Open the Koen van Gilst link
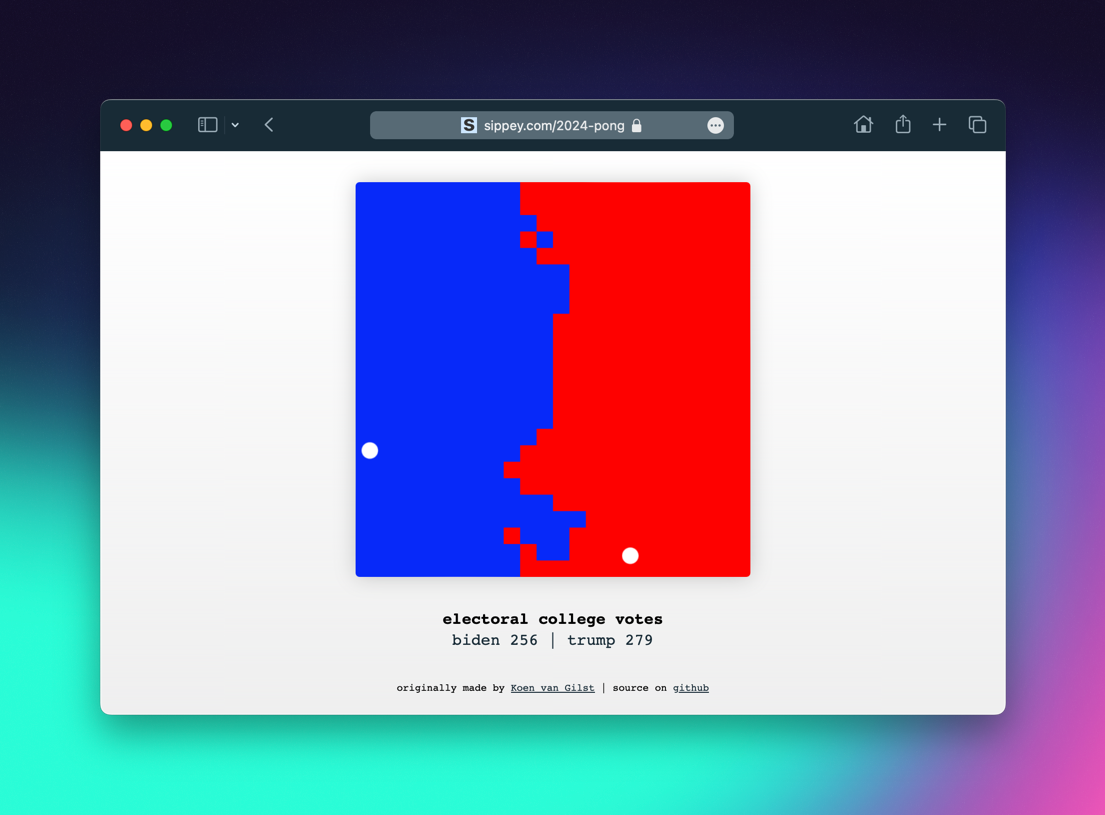 pyautogui.click(x=552, y=688)
